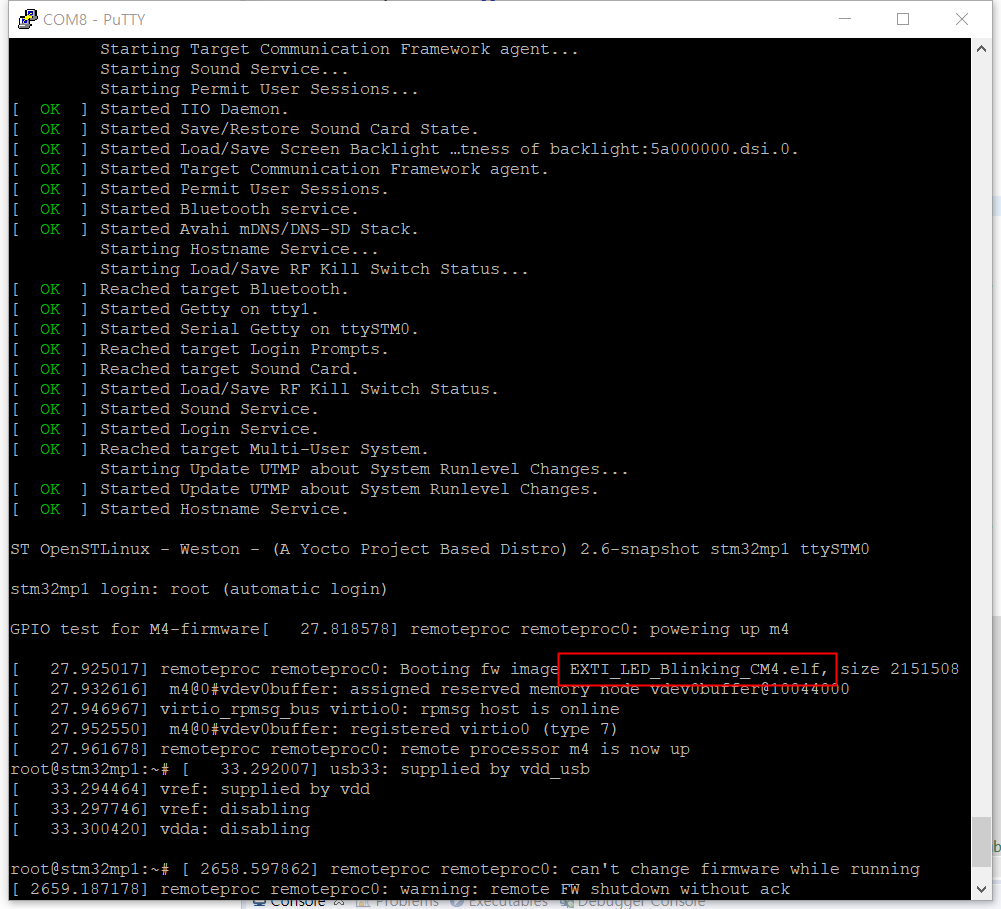
Task: Click 'Started Load/Save Screen Backlight' line
Action: click(x=405, y=149)
